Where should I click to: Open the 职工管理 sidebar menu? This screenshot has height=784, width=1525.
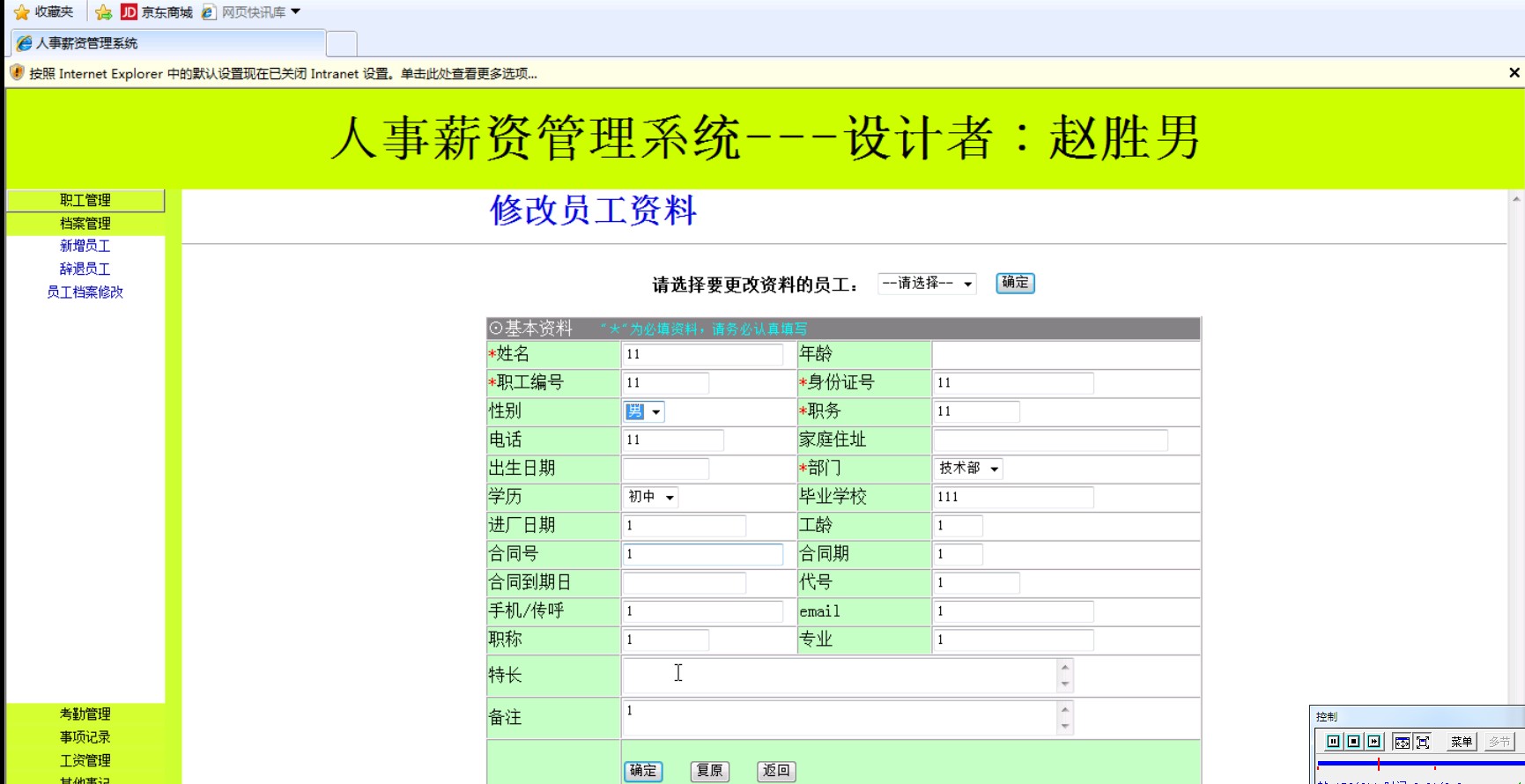pyautogui.click(x=85, y=200)
